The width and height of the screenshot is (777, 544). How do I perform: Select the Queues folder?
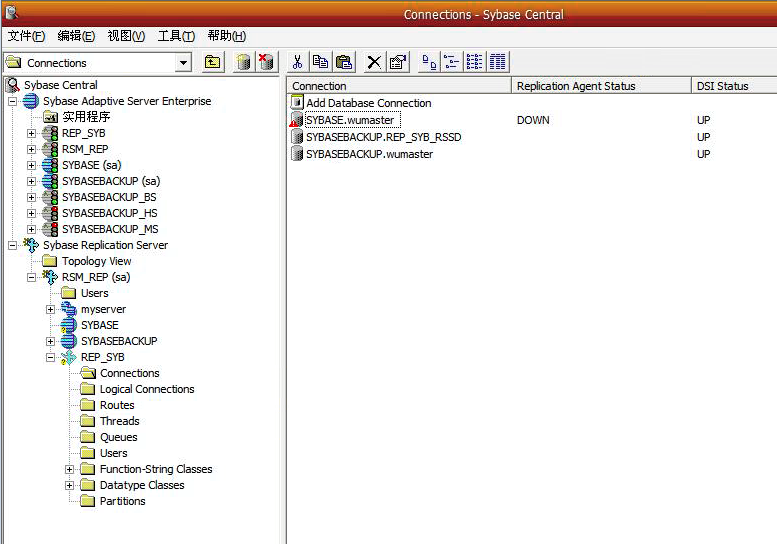tap(118, 437)
